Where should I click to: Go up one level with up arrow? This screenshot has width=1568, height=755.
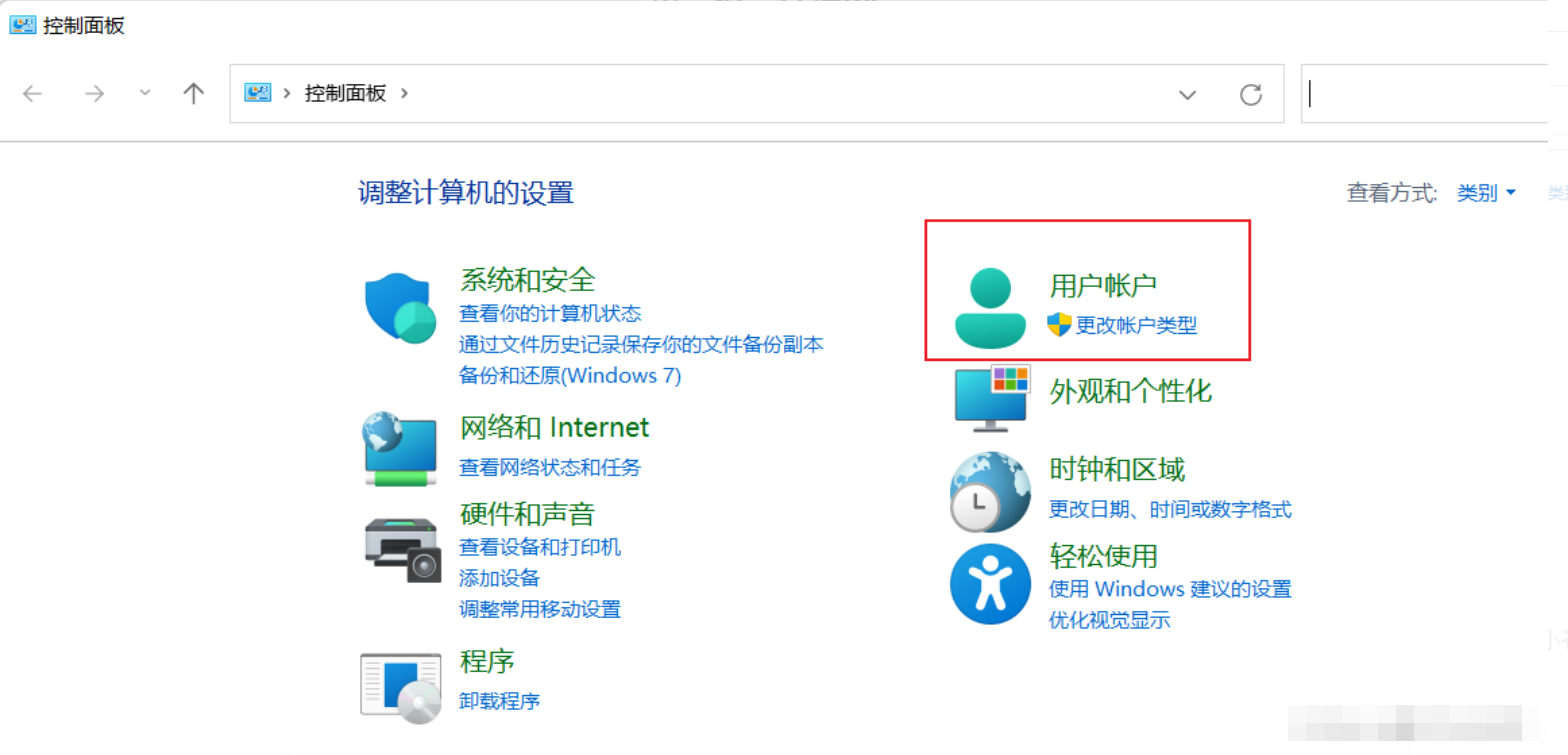[x=193, y=94]
